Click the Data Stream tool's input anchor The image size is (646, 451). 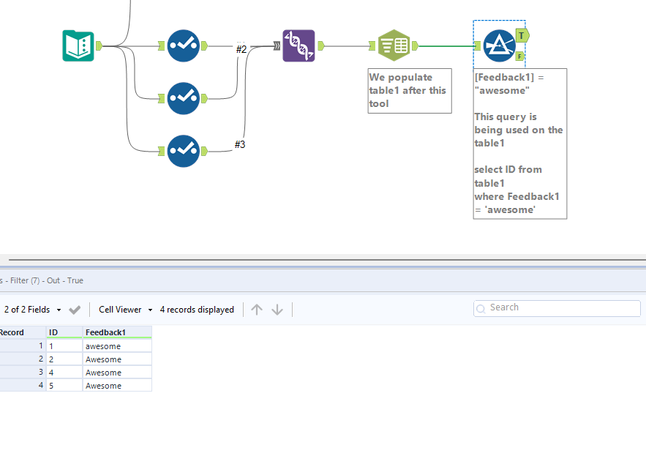click(372, 46)
